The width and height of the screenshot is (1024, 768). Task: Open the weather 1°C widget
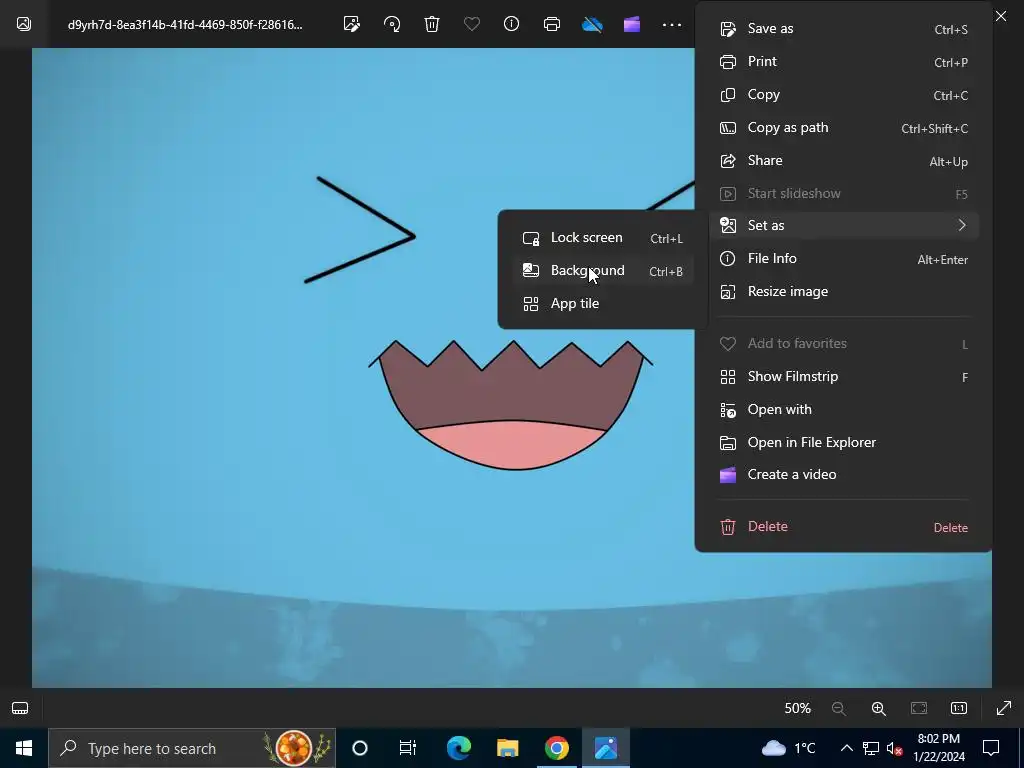point(788,748)
